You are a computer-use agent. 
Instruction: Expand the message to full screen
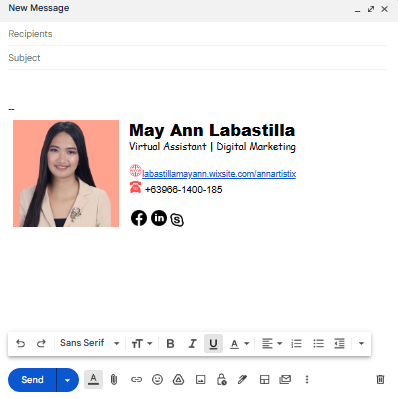click(x=371, y=9)
